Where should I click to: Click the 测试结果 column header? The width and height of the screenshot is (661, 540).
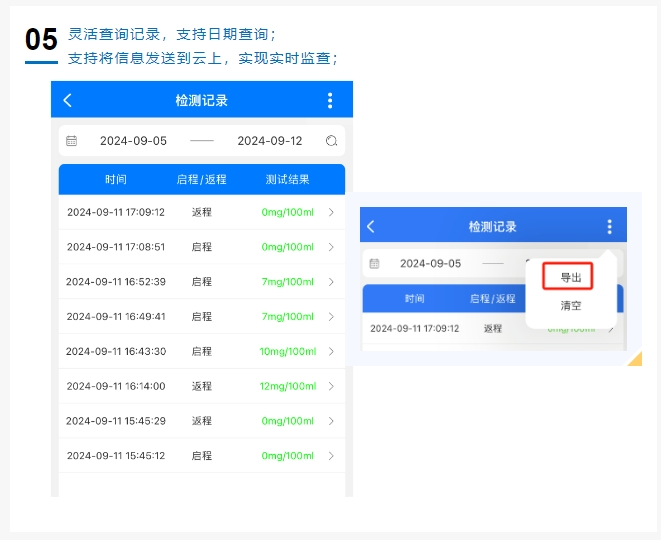[x=287, y=180]
